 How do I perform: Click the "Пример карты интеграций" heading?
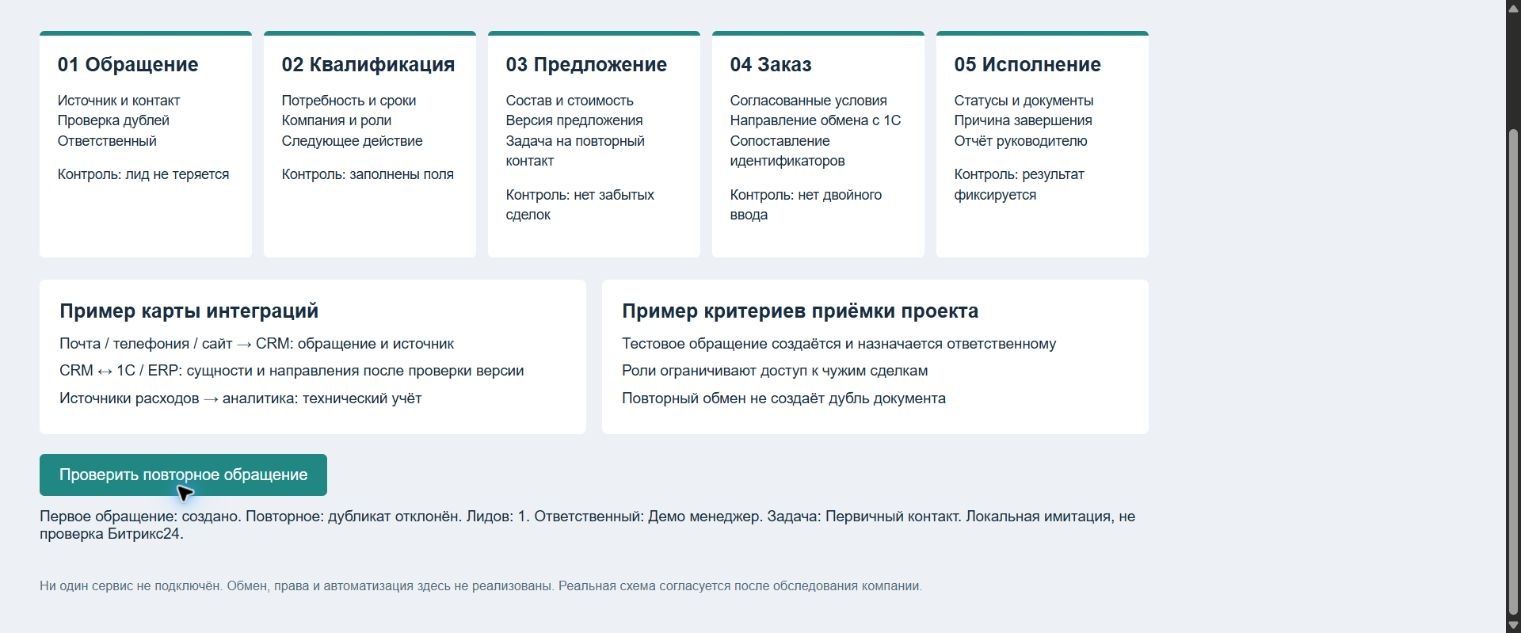point(189,311)
